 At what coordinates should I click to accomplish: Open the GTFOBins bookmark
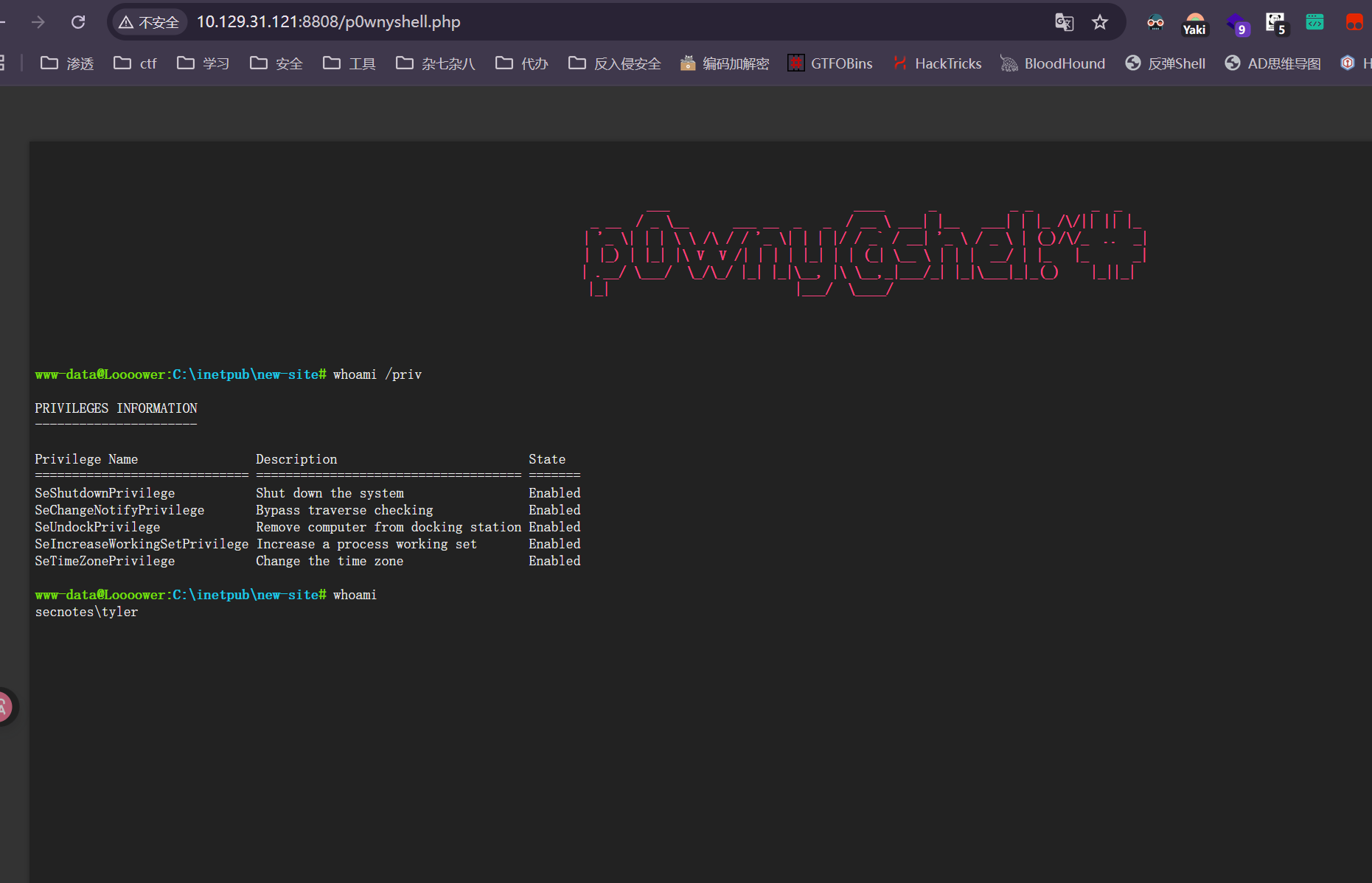(830, 63)
